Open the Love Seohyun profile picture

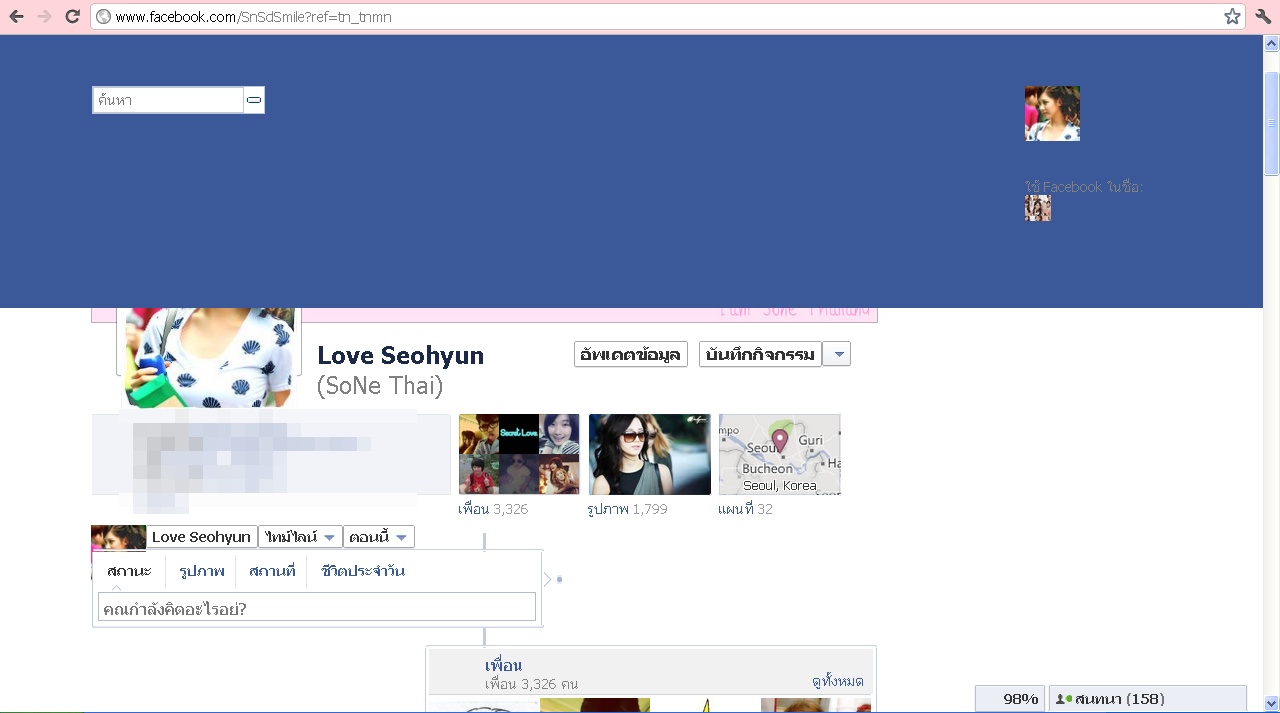[x=209, y=358]
